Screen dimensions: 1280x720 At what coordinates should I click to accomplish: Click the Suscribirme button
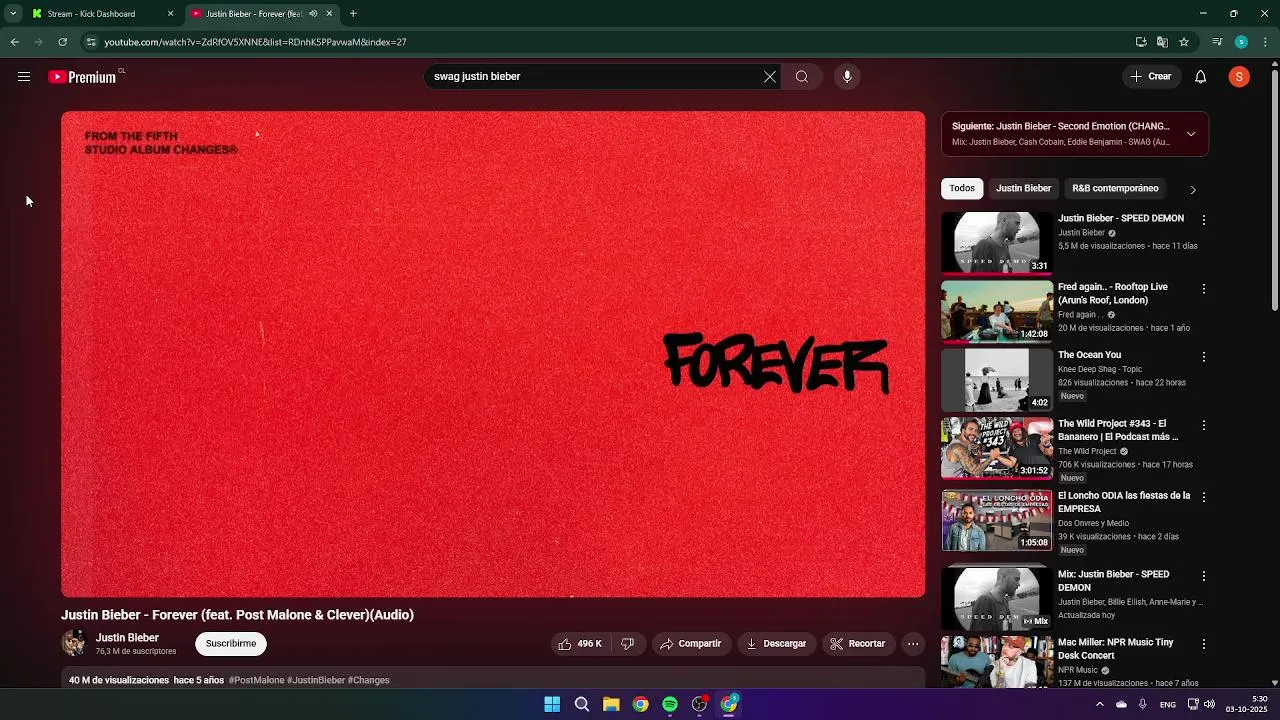(231, 644)
